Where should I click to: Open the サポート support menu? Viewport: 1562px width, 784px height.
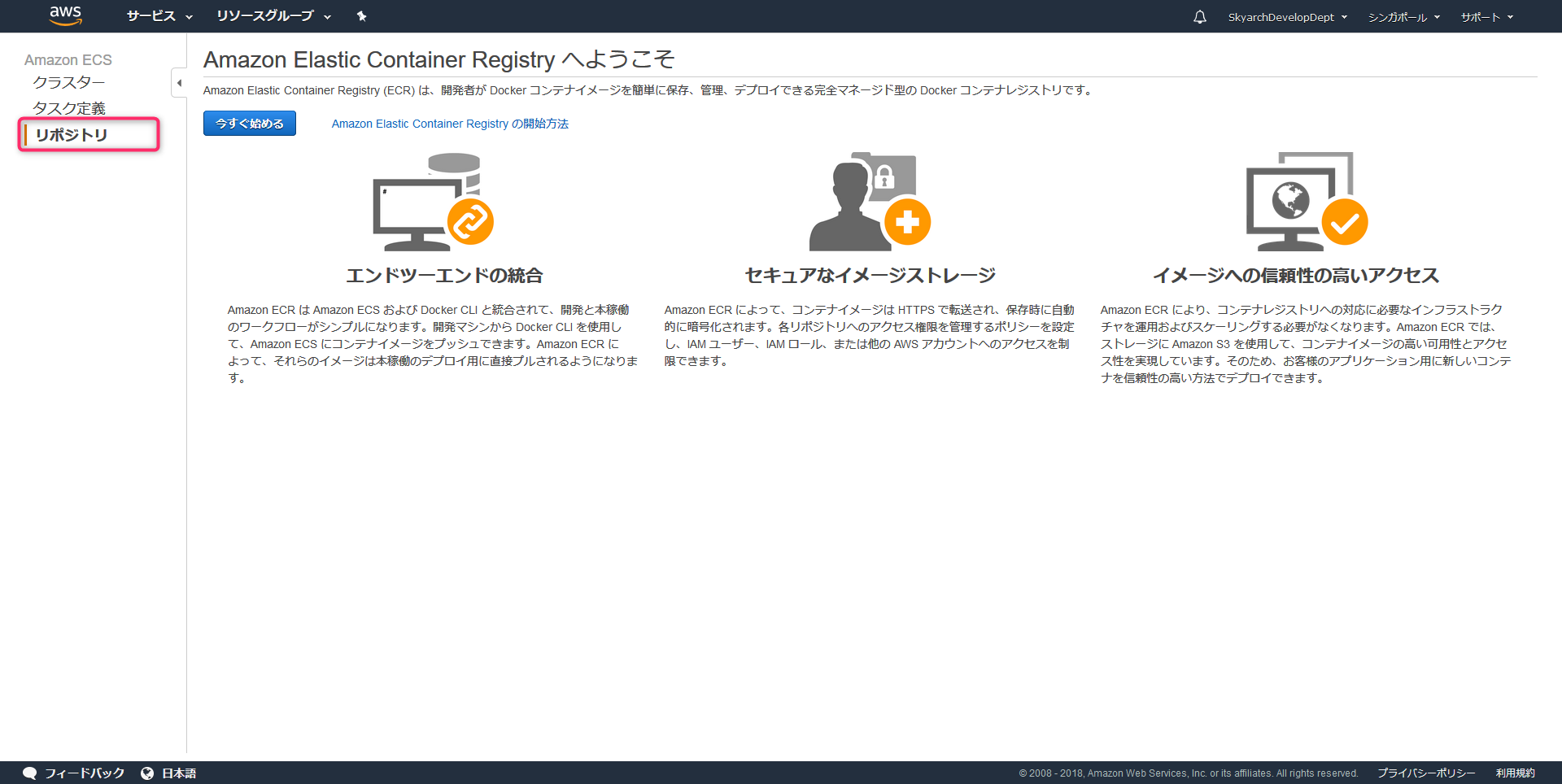coord(1487,17)
